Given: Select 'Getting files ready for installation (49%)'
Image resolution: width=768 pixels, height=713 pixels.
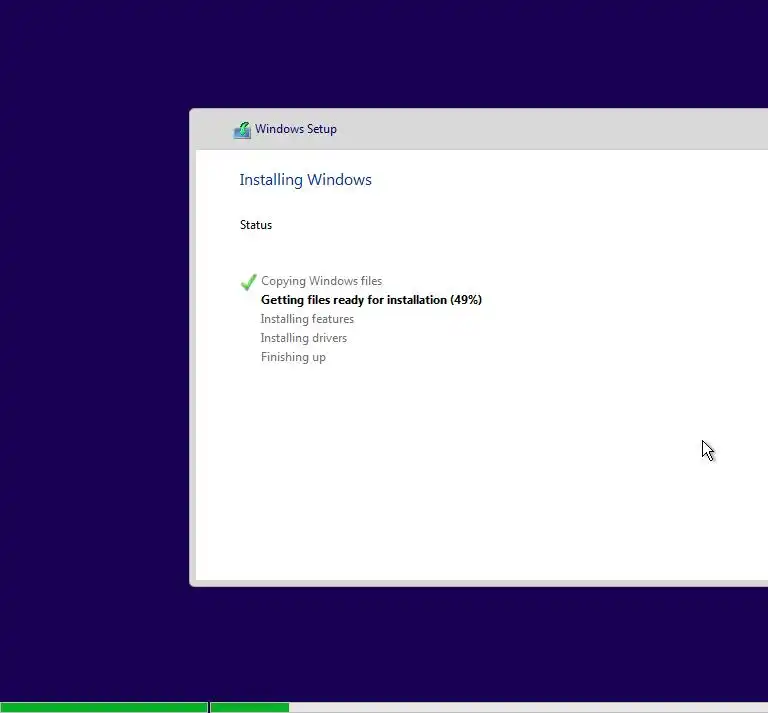Looking at the screenshot, I should pyautogui.click(x=371, y=300).
